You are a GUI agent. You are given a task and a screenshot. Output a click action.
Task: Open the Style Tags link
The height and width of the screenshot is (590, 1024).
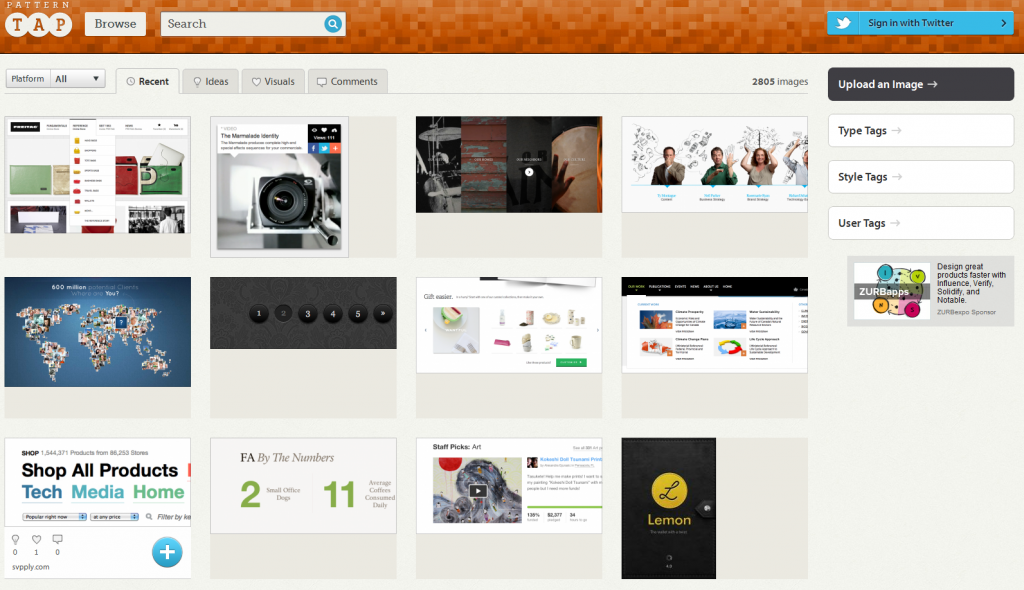(921, 177)
